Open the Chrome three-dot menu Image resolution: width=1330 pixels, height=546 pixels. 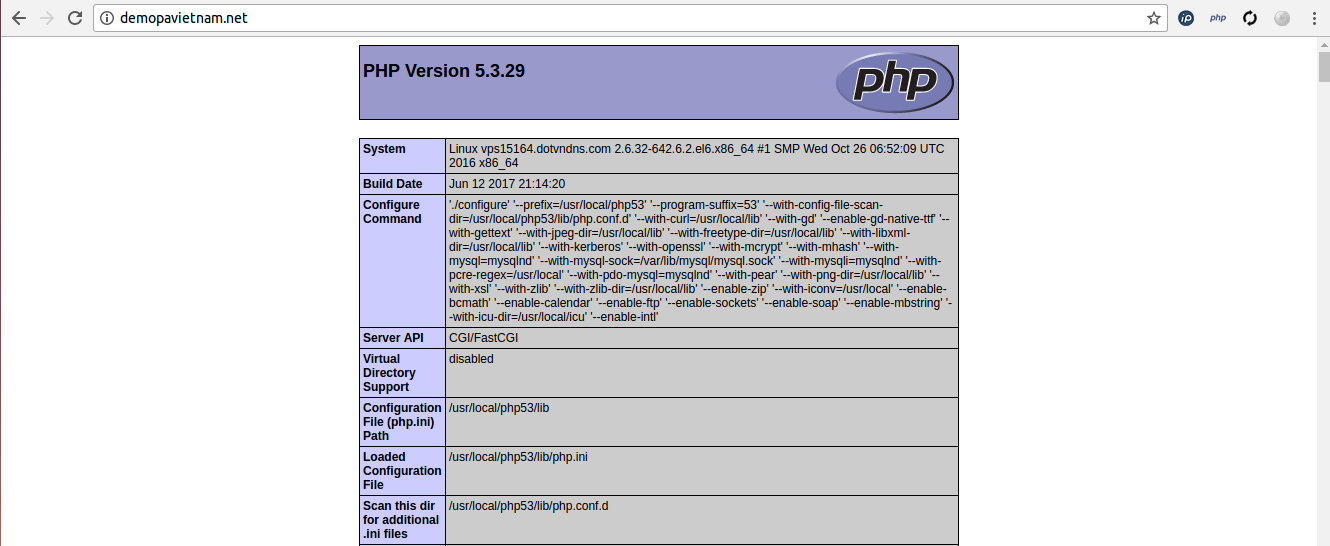click(x=1311, y=18)
